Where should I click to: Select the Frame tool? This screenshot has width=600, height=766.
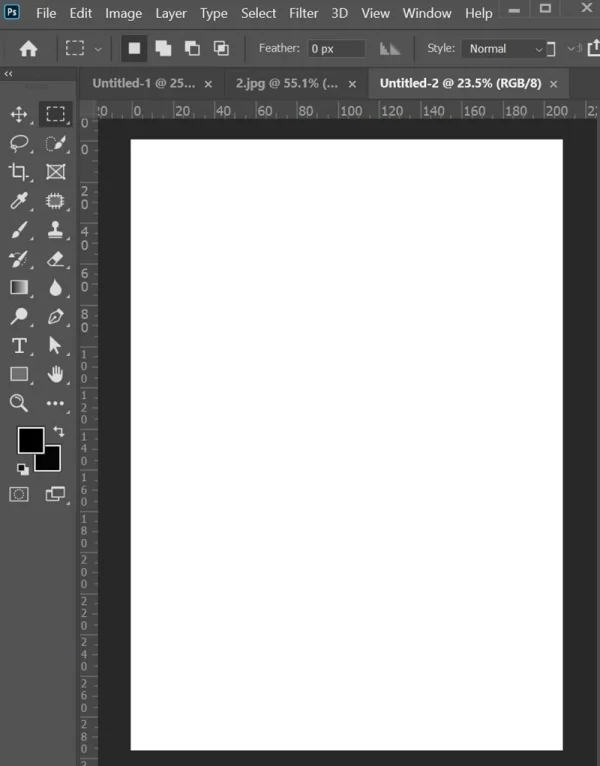[55, 172]
